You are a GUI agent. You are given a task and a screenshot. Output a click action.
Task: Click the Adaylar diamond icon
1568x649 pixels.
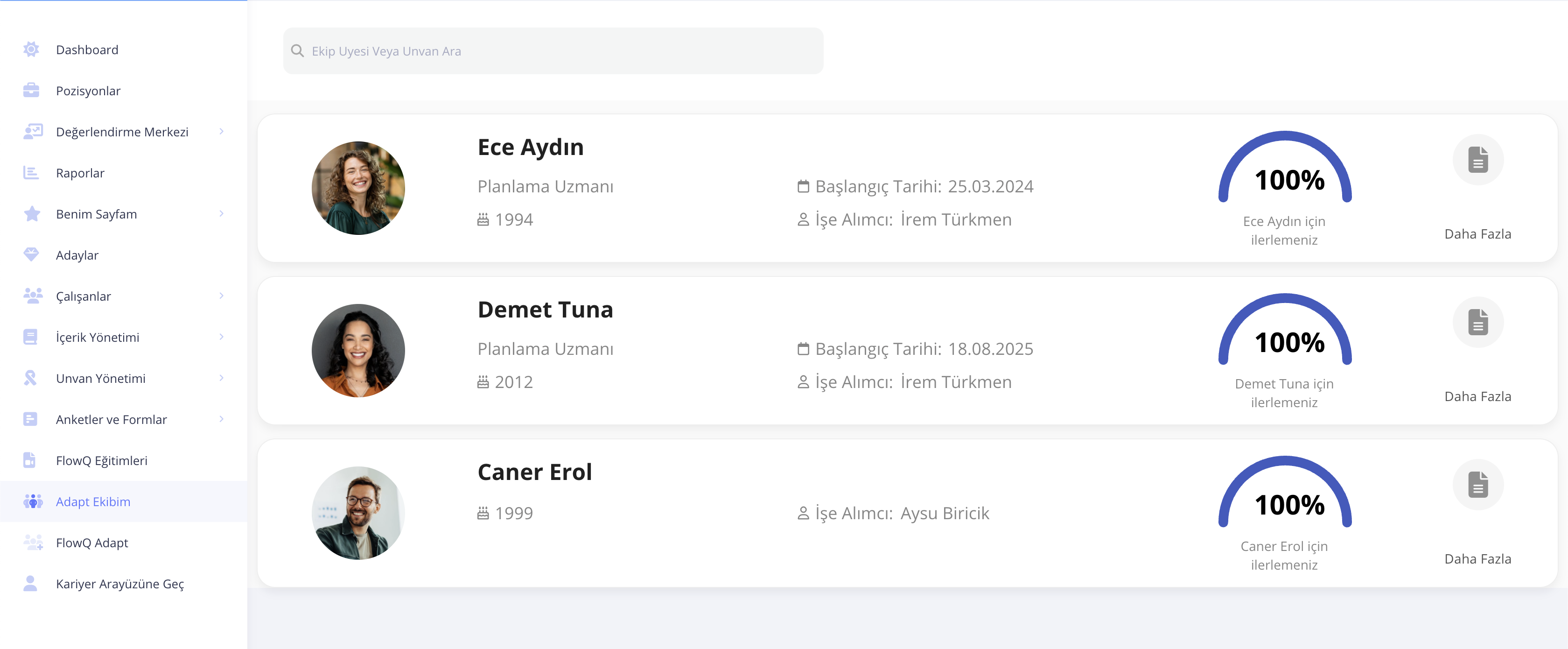point(31,254)
